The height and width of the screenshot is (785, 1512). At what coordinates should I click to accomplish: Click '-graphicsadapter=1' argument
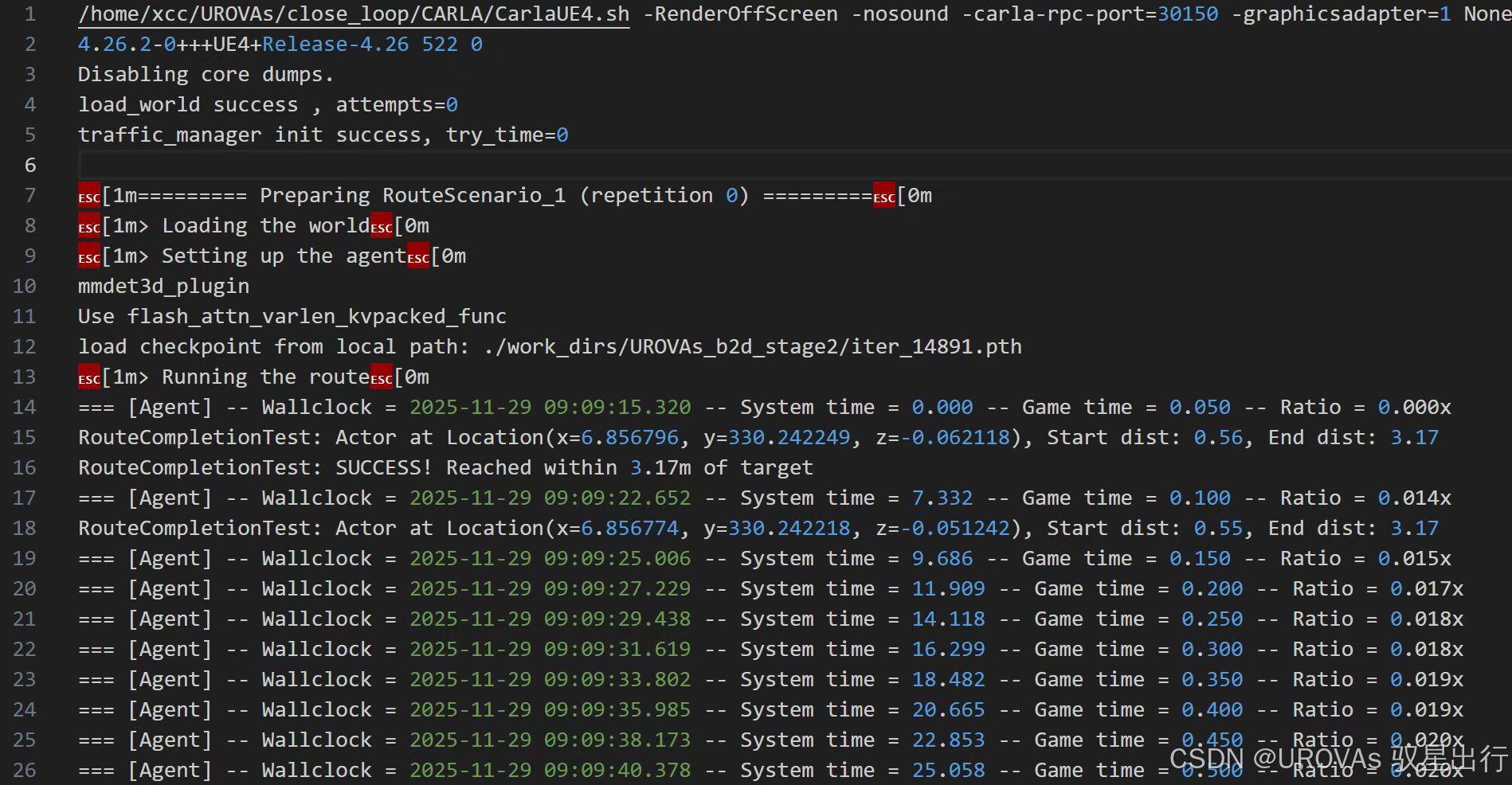[x=1342, y=14]
